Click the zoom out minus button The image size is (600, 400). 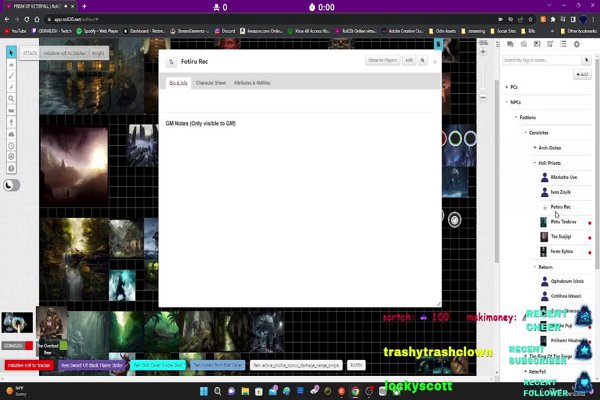[x=483, y=98]
